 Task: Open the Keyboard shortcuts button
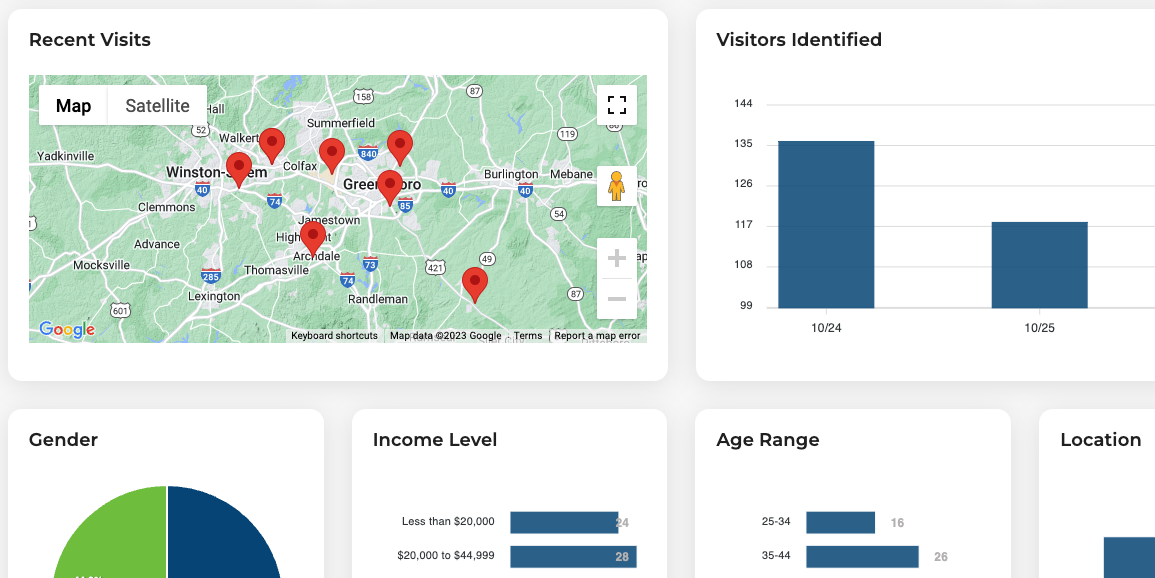pos(334,336)
